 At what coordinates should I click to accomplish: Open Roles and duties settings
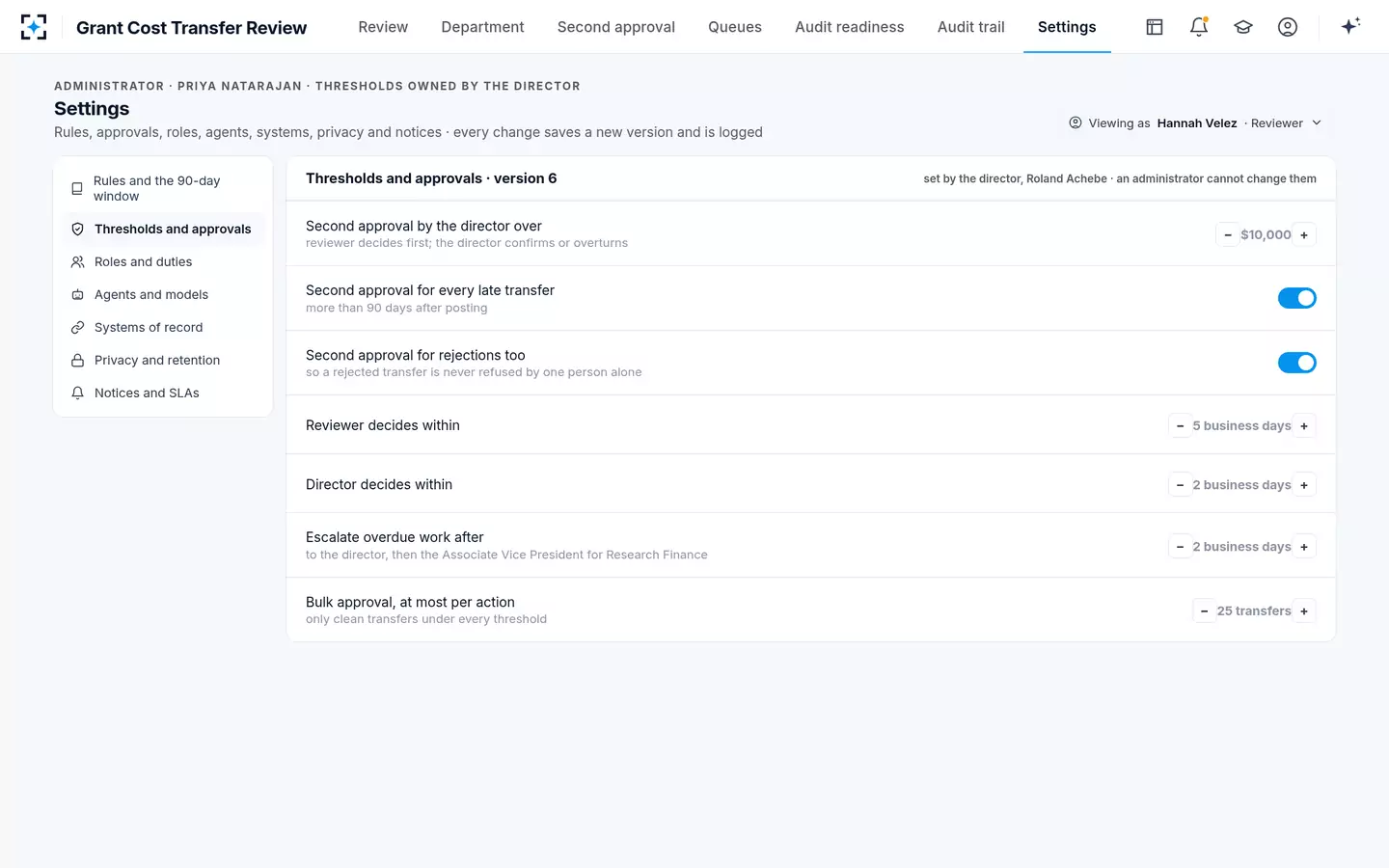click(163, 261)
